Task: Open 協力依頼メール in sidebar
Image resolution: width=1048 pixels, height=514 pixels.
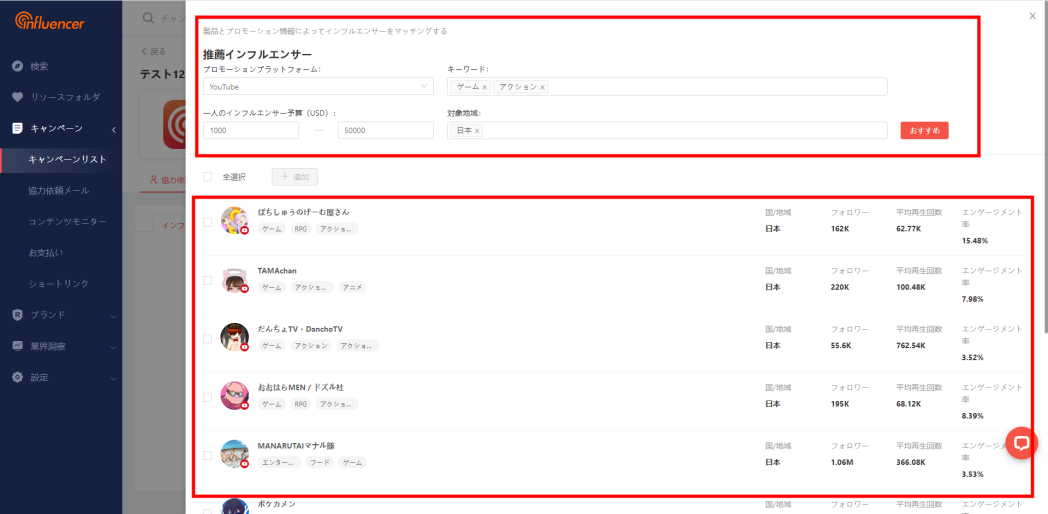Action: (61, 190)
